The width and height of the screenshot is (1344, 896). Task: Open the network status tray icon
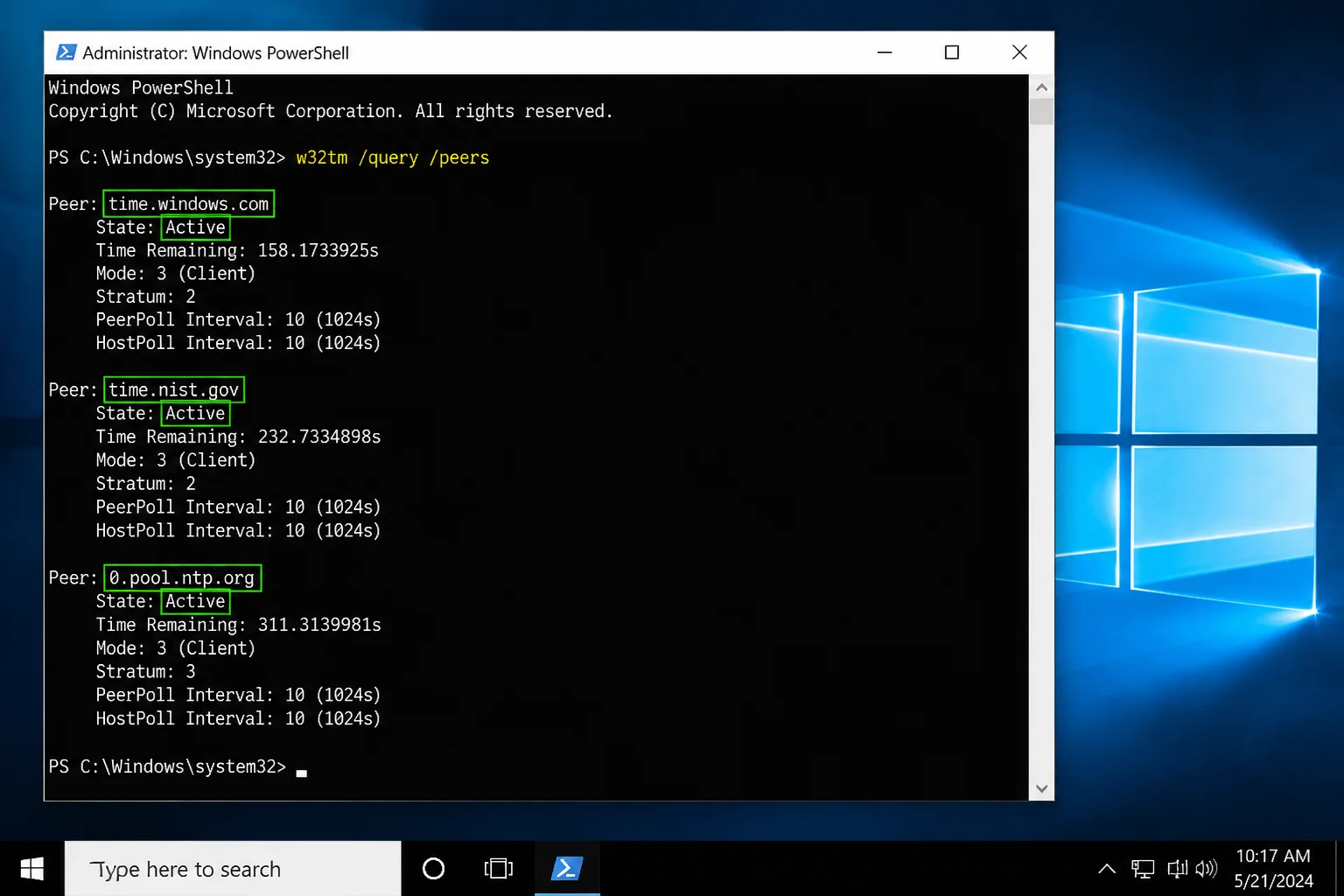tap(1143, 869)
